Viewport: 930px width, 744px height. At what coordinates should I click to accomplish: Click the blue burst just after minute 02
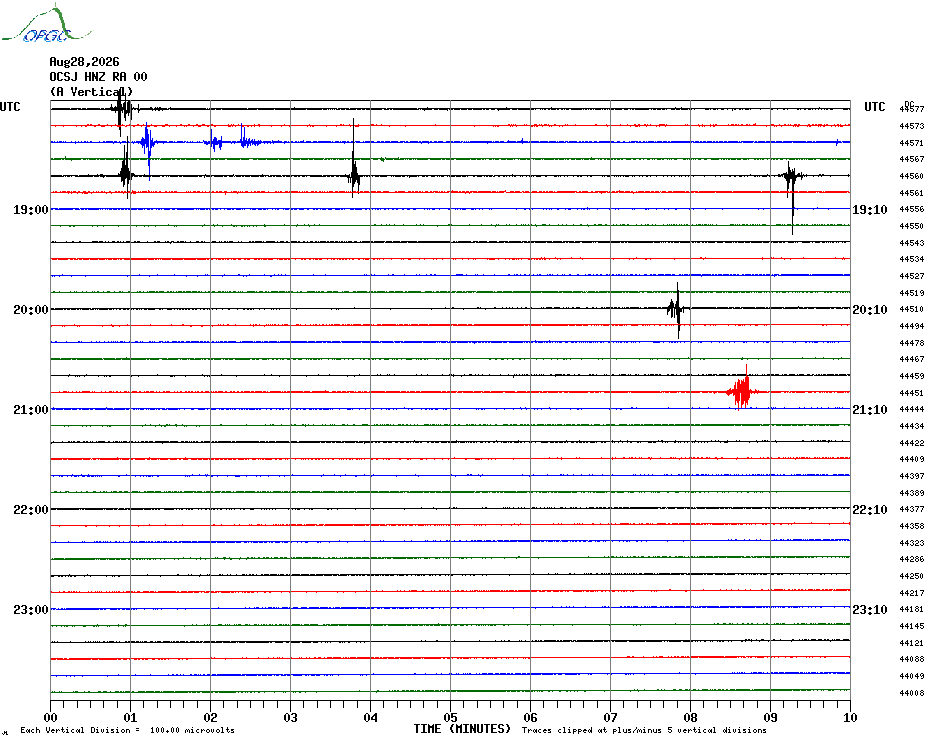(x=215, y=142)
